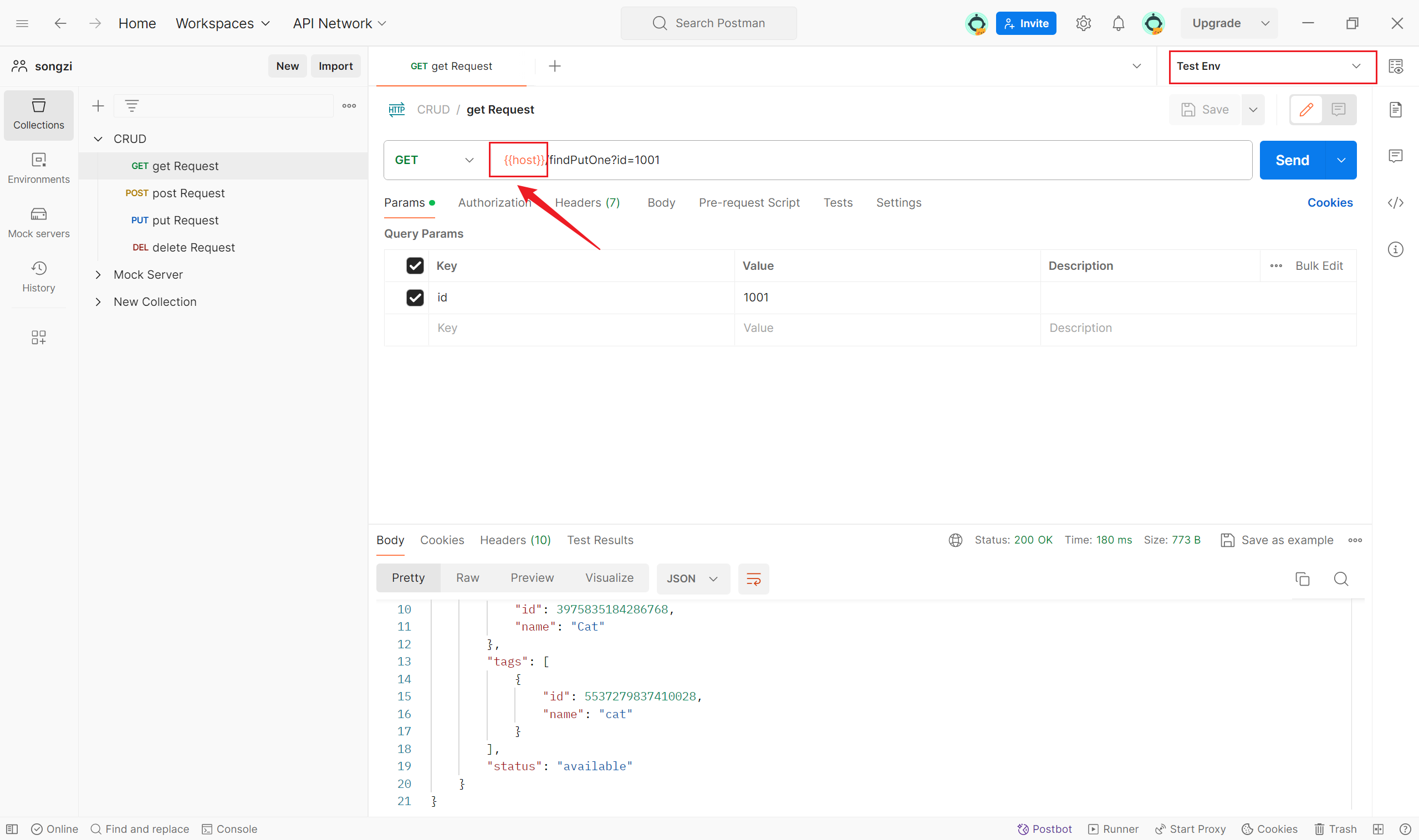Search the response with the magnifier icon
The height and width of the screenshot is (840, 1419).
pyautogui.click(x=1341, y=578)
